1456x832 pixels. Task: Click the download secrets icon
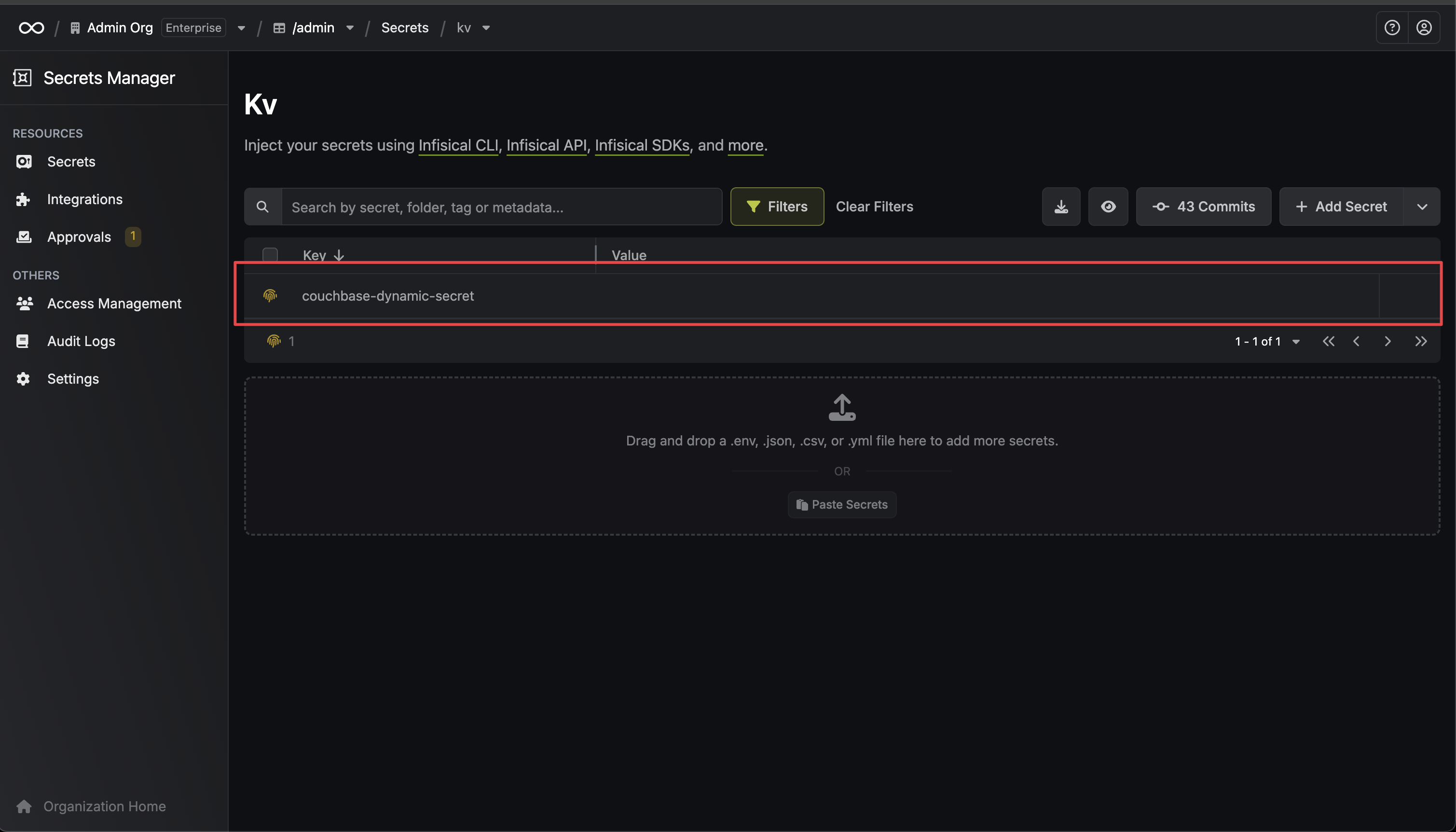coord(1061,206)
